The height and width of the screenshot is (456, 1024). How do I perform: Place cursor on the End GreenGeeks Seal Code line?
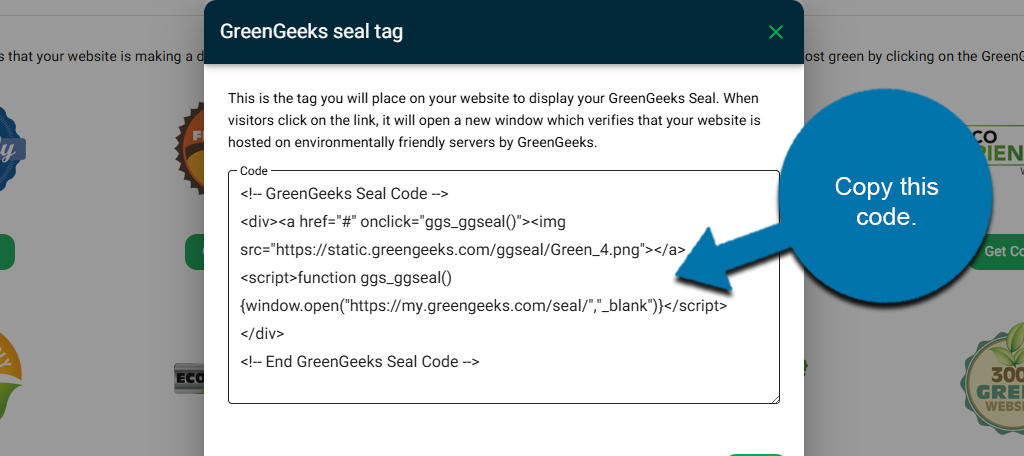coord(360,362)
